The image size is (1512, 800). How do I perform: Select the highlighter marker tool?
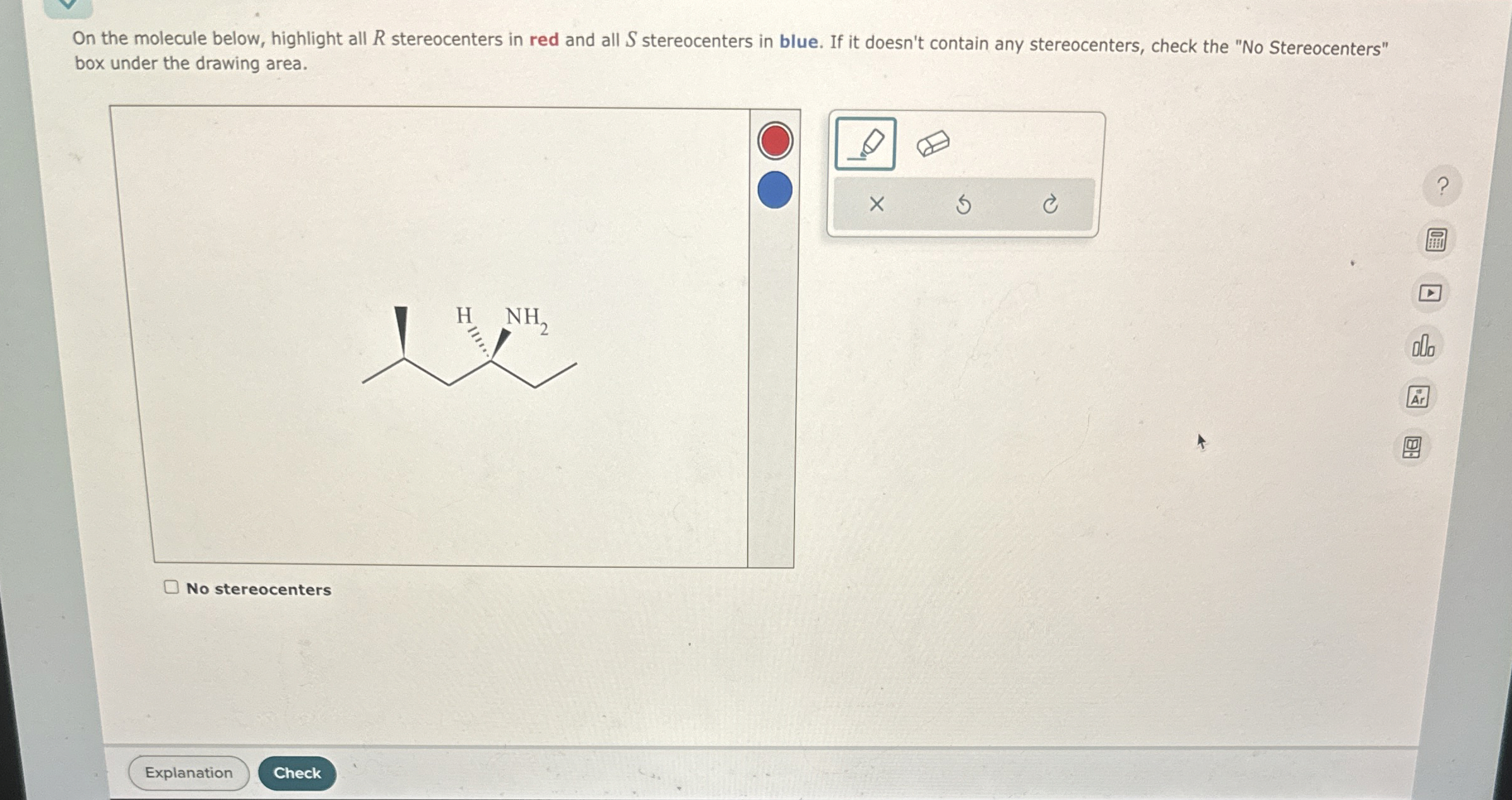click(865, 144)
